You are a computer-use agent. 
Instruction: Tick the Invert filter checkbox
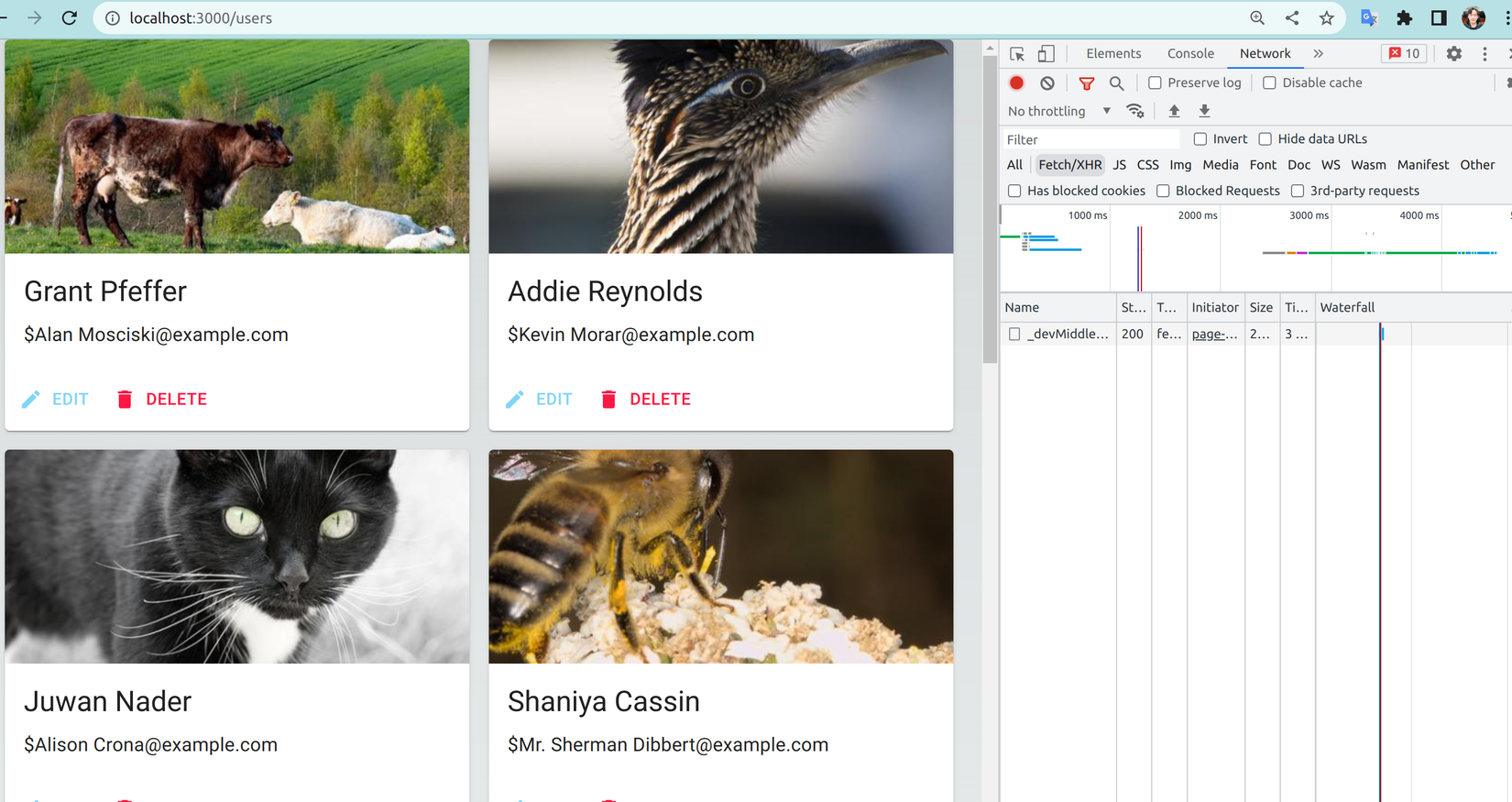[1200, 139]
